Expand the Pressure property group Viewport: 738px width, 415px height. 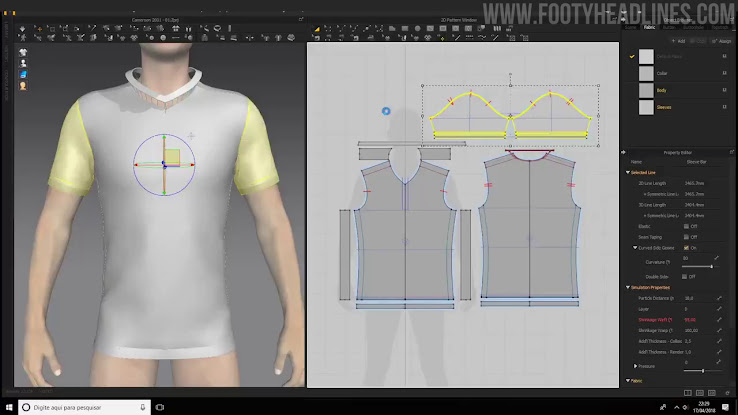635,366
